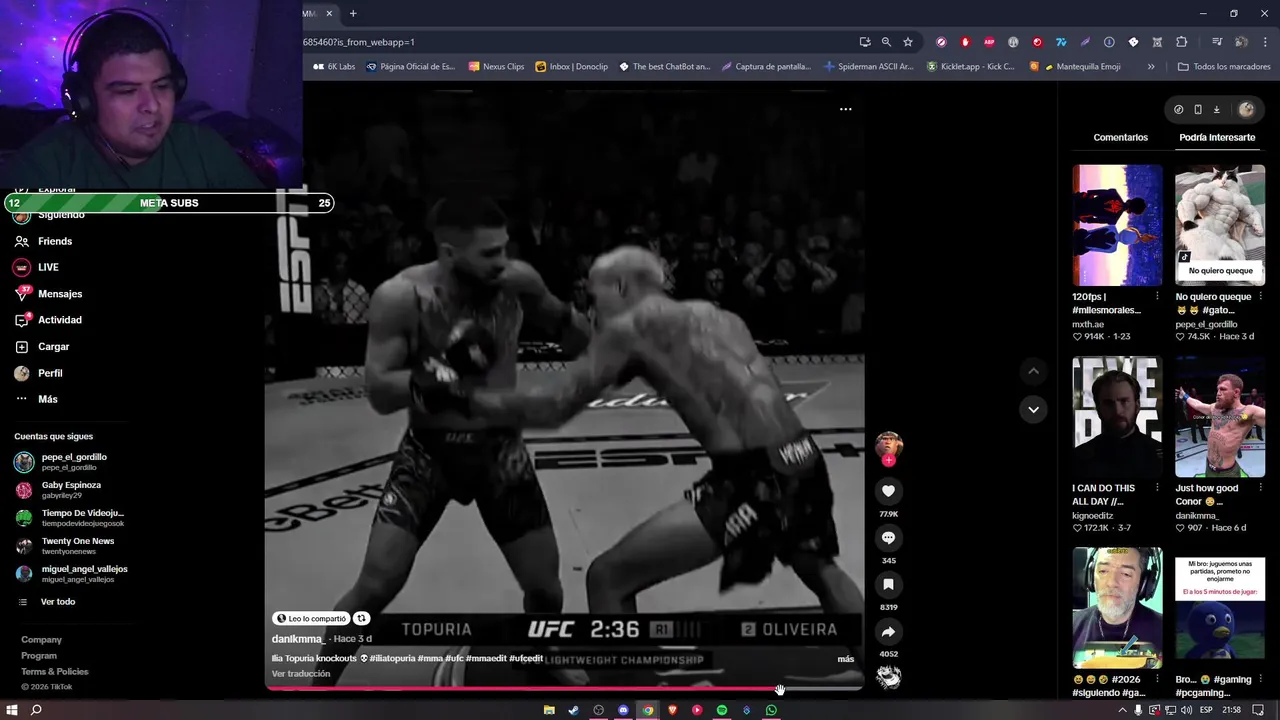This screenshot has height=720, width=1280.
Task: Open the red hand AdBlock extension
Action: tap(965, 42)
